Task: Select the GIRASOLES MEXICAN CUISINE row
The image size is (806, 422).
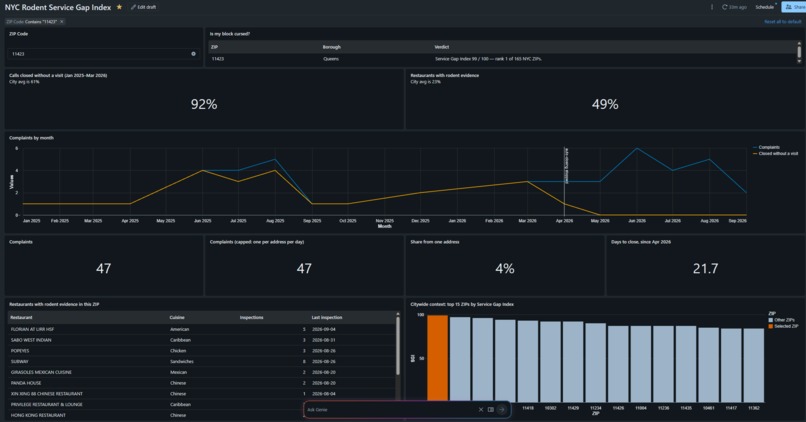Action: click(x=202, y=372)
